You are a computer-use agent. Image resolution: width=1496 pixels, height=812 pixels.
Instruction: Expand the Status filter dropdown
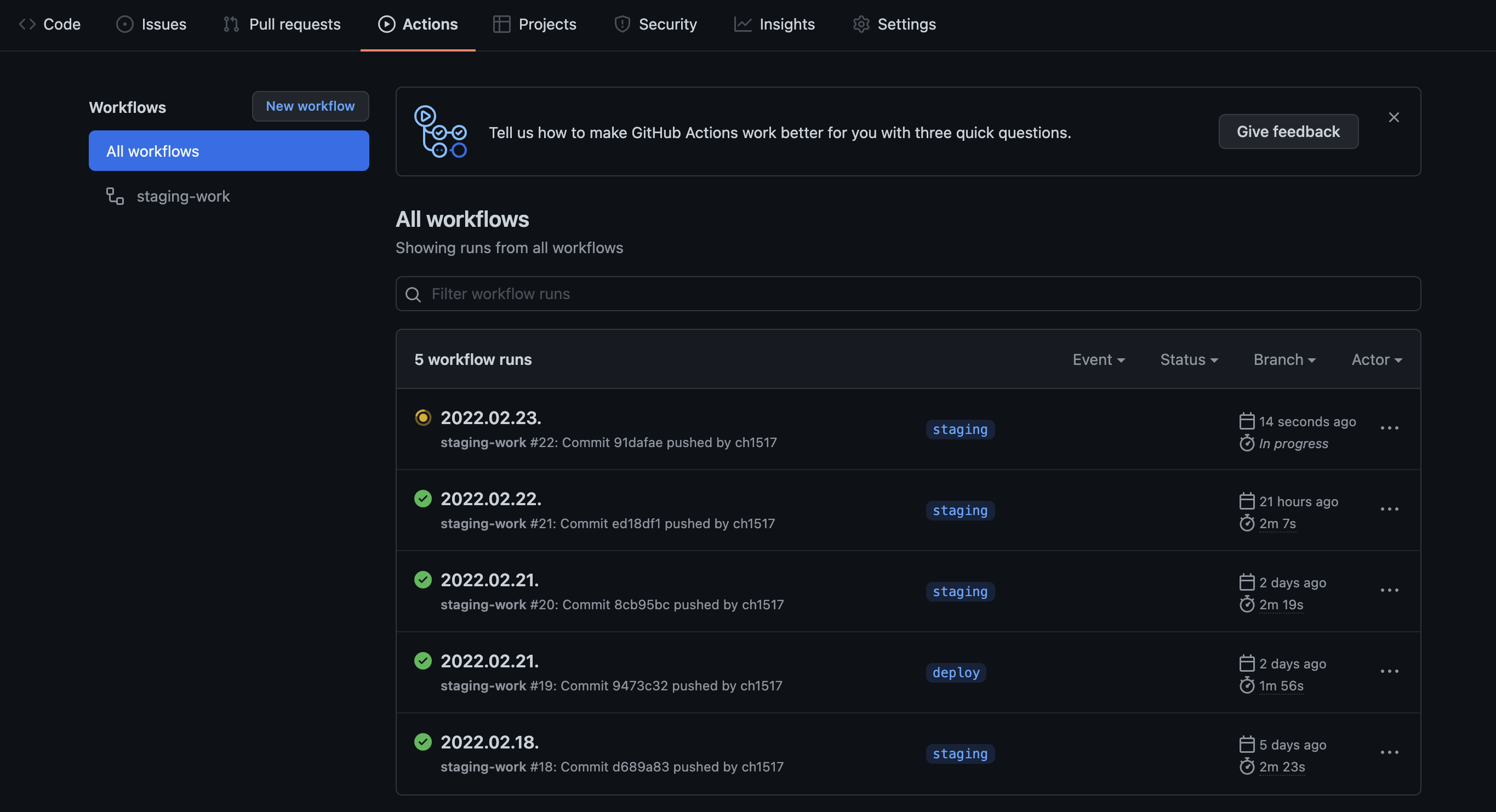(x=1188, y=359)
